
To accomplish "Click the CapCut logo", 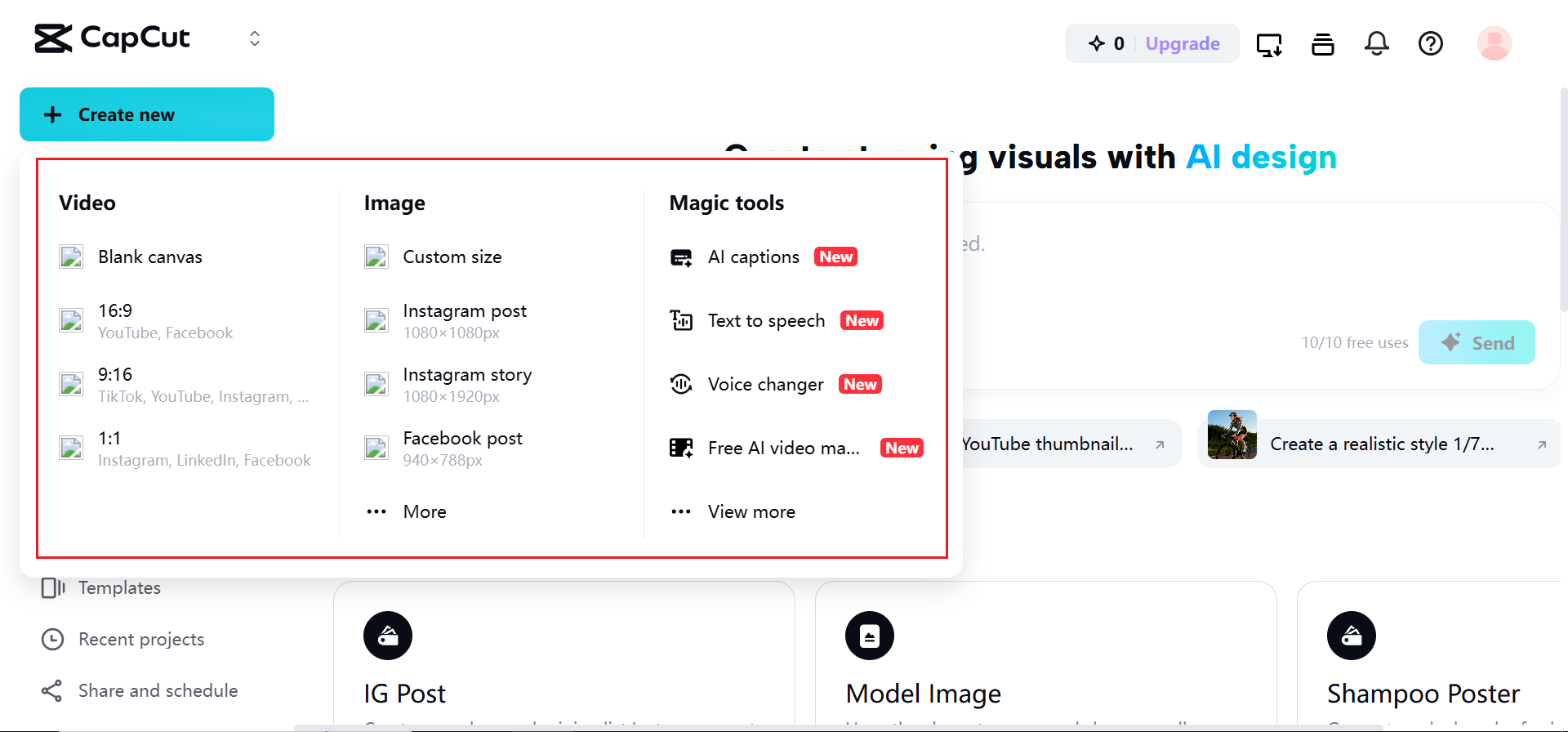I will click(x=112, y=38).
